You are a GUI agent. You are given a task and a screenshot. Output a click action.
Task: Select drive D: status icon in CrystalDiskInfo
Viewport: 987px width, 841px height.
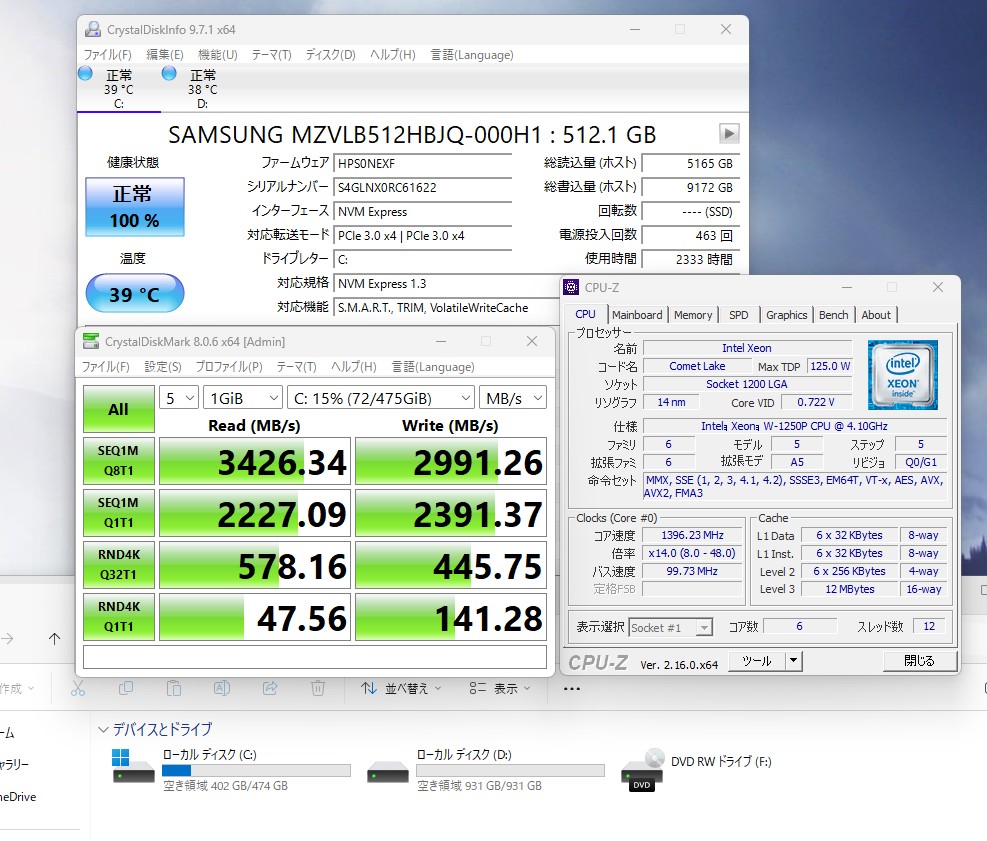pyautogui.click(x=169, y=74)
